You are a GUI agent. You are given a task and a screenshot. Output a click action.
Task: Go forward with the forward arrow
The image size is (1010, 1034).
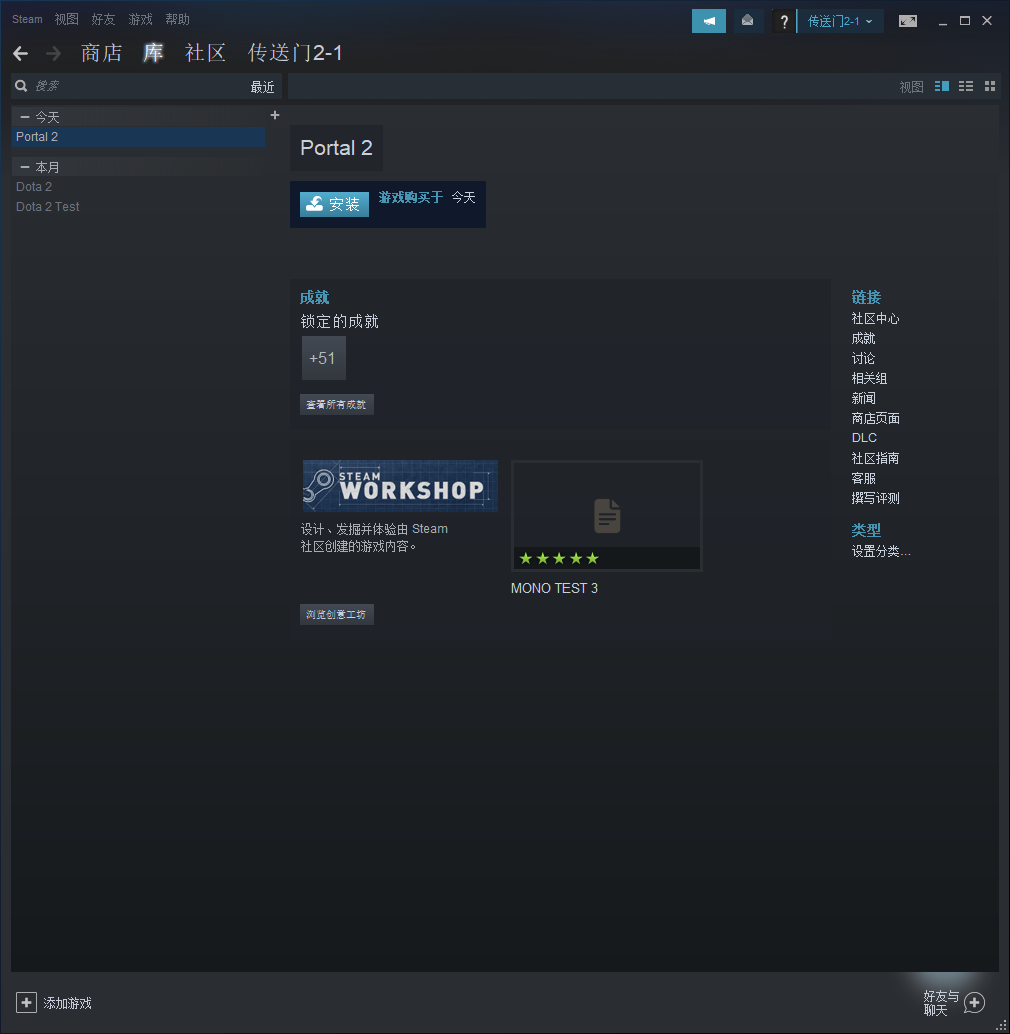coord(53,53)
